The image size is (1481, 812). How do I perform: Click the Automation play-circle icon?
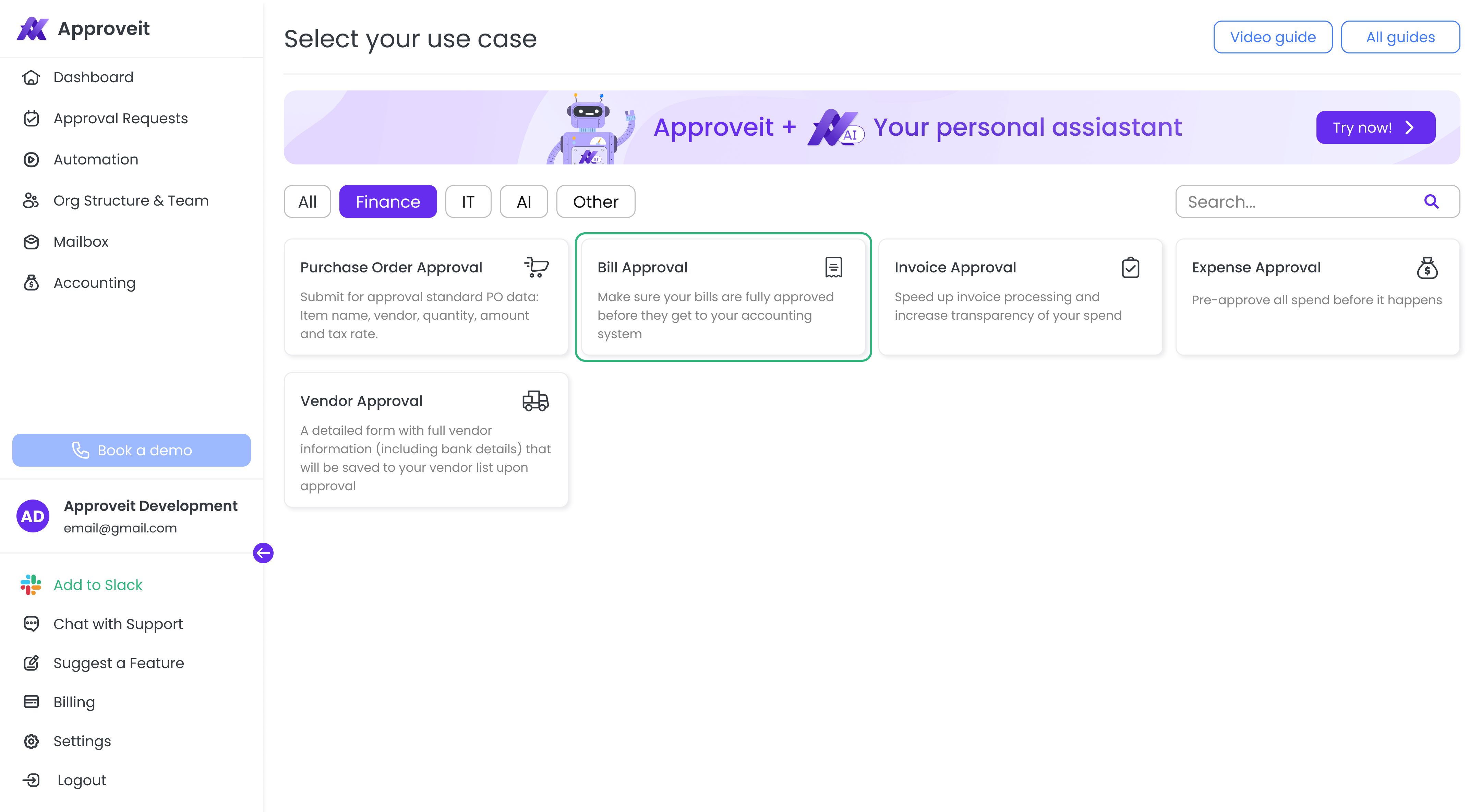(31, 159)
